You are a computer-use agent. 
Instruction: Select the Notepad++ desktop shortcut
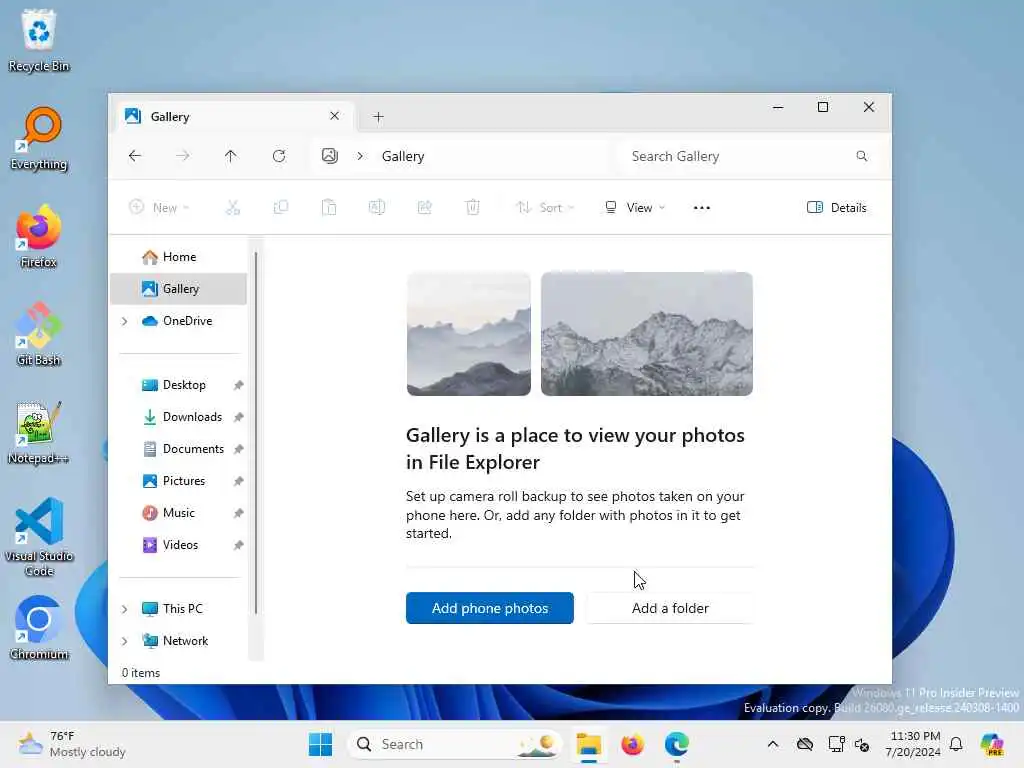click(x=39, y=432)
